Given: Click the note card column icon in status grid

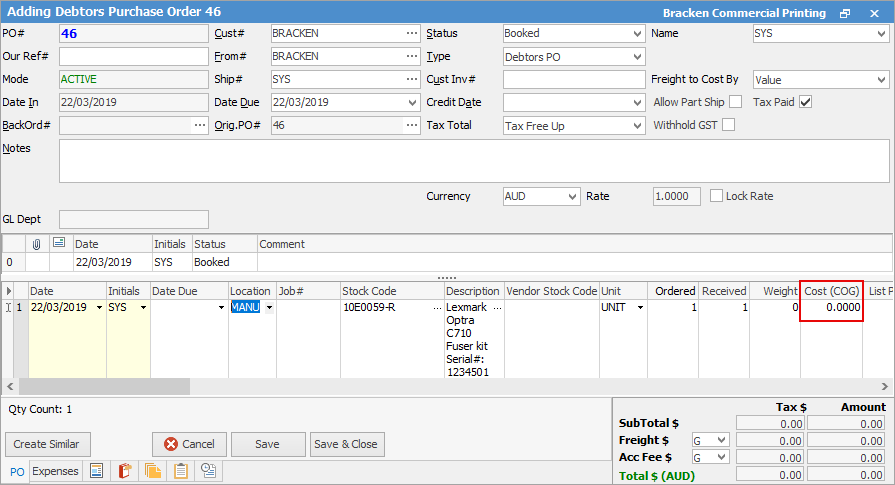Looking at the screenshot, I should pyautogui.click(x=59, y=242).
